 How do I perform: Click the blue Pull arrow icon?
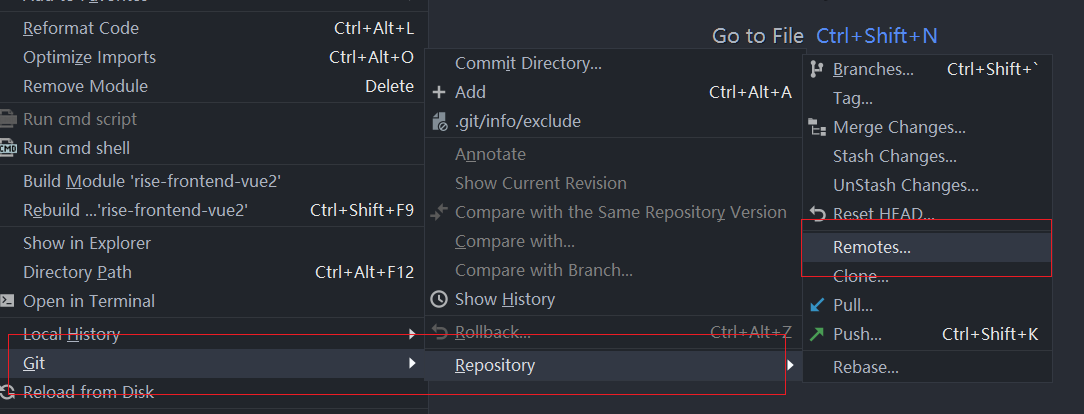[817, 305]
